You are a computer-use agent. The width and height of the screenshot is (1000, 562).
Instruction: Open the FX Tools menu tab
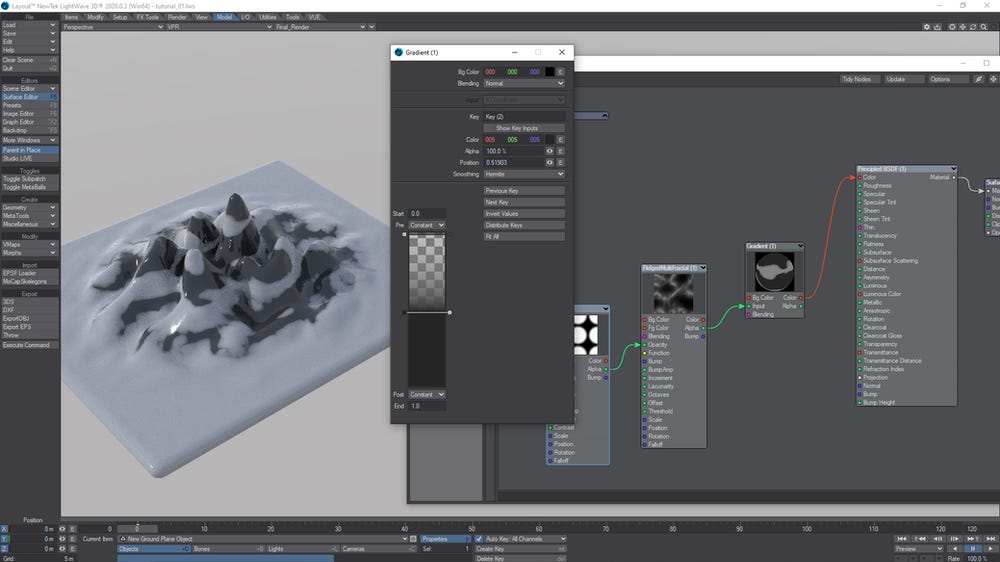[147, 17]
